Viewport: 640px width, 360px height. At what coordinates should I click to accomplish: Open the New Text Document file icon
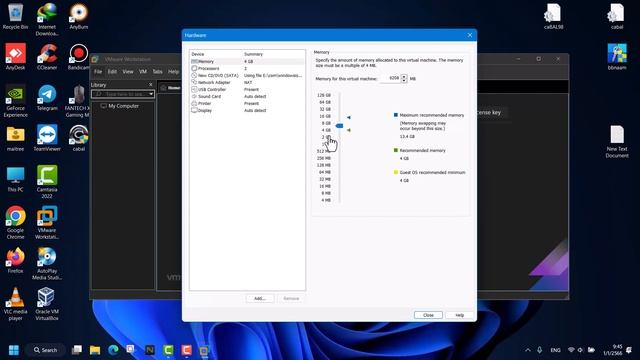[x=617, y=142]
